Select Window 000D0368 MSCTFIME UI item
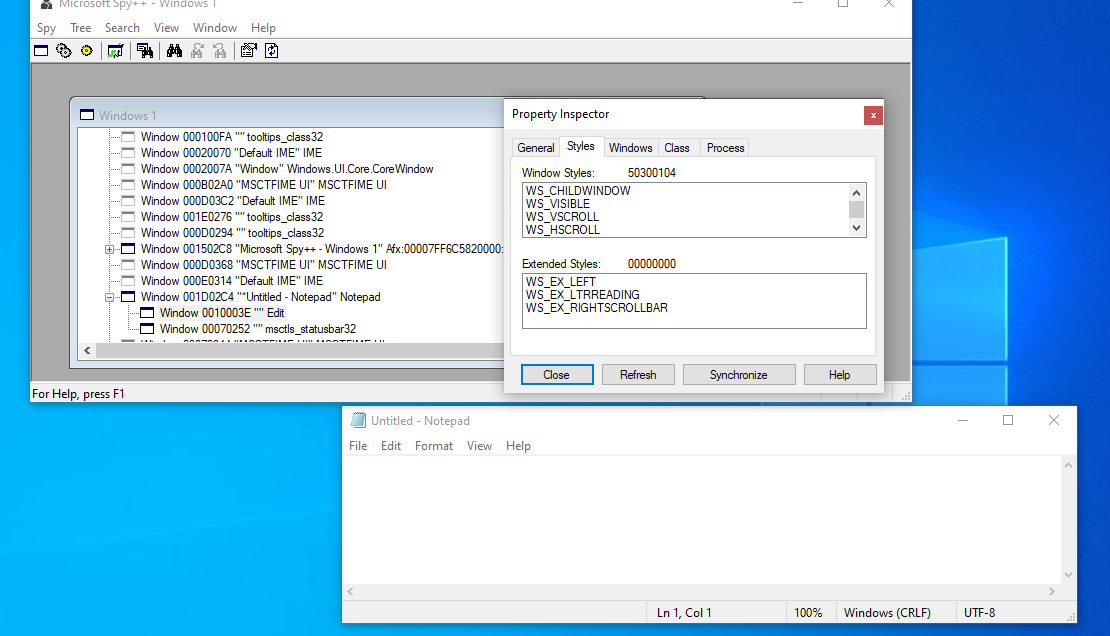Image resolution: width=1110 pixels, height=636 pixels. (263, 265)
